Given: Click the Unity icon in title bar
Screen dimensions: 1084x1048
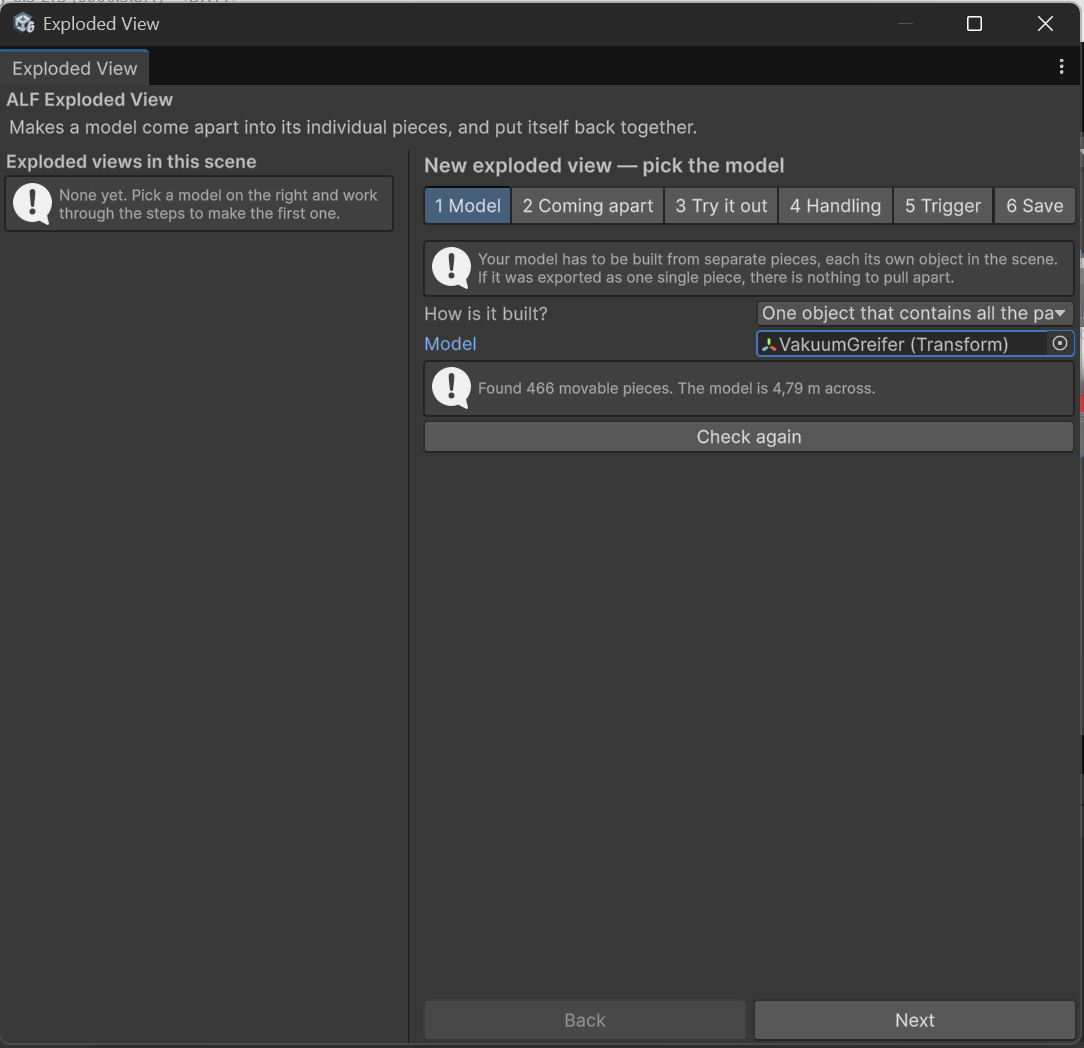Looking at the screenshot, I should (24, 24).
